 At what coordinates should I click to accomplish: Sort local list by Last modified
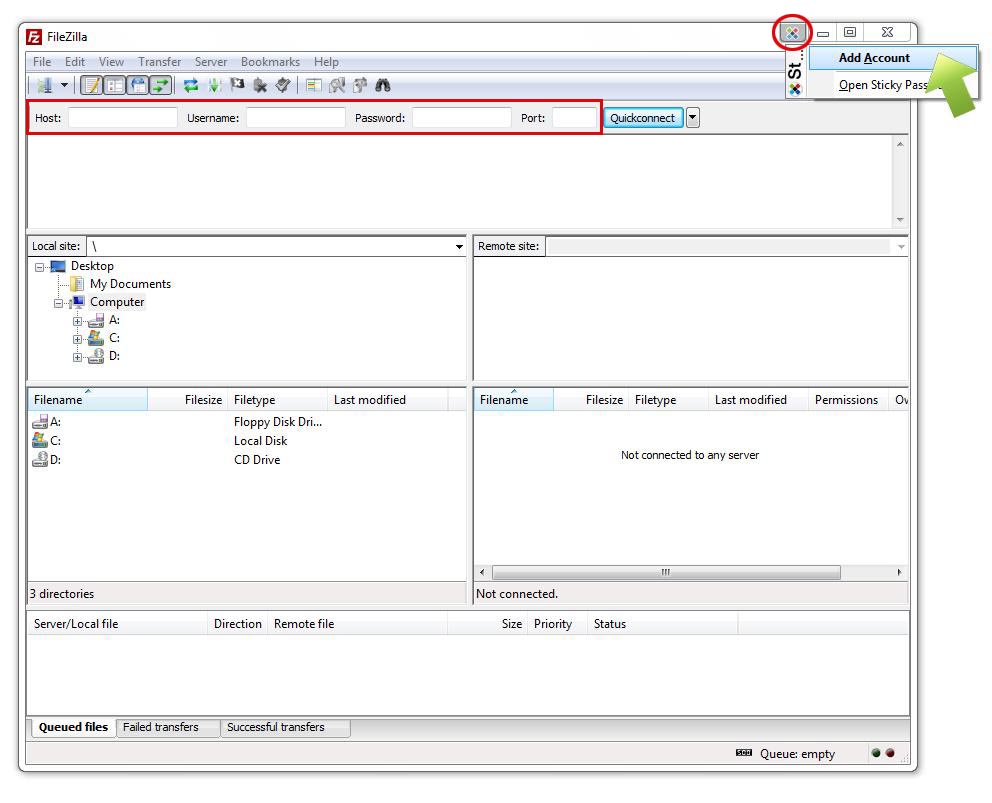pyautogui.click(x=387, y=400)
